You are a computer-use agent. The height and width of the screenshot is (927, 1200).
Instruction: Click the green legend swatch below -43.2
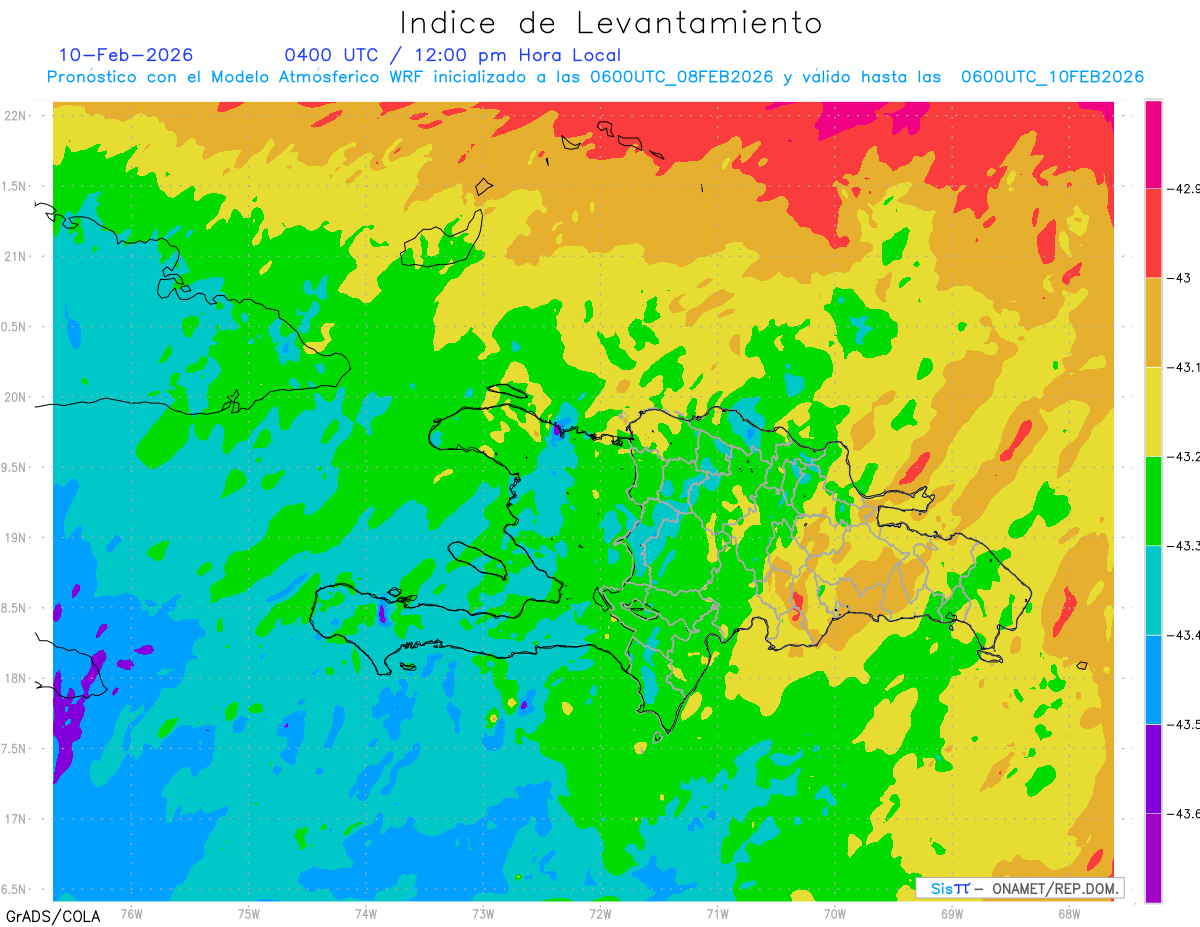tap(1153, 500)
